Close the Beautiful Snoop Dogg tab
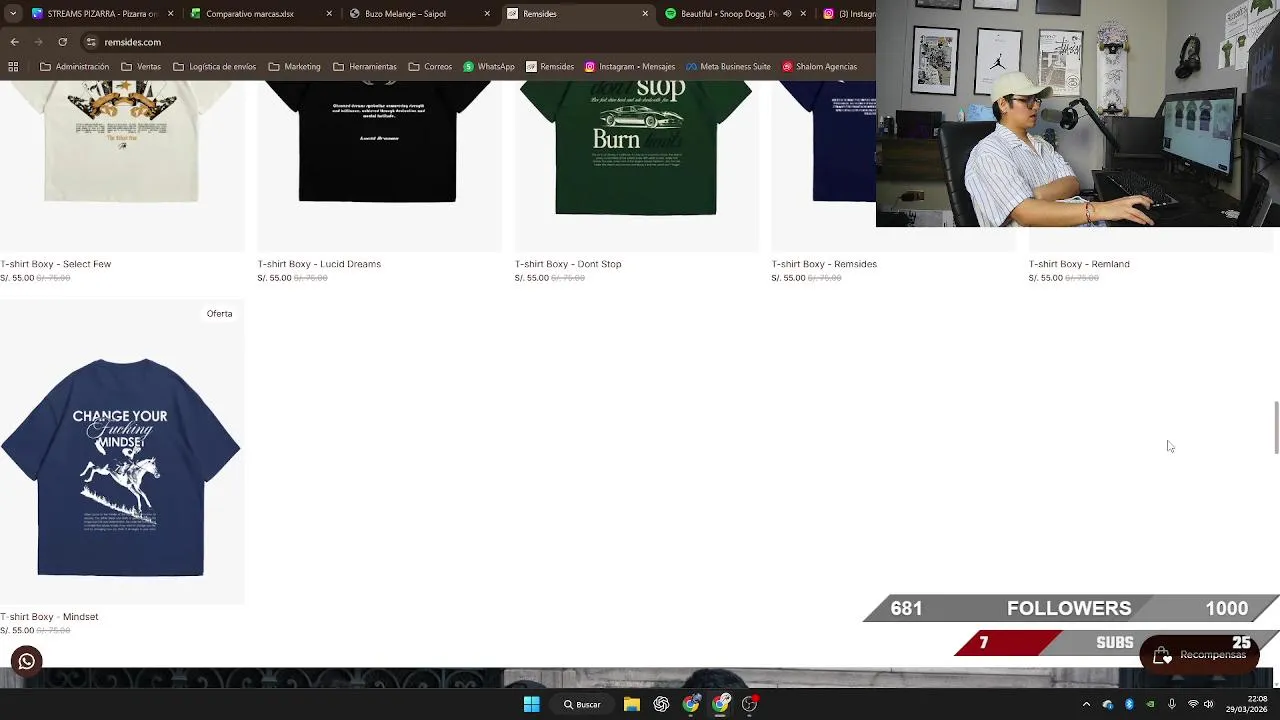 tap(803, 14)
